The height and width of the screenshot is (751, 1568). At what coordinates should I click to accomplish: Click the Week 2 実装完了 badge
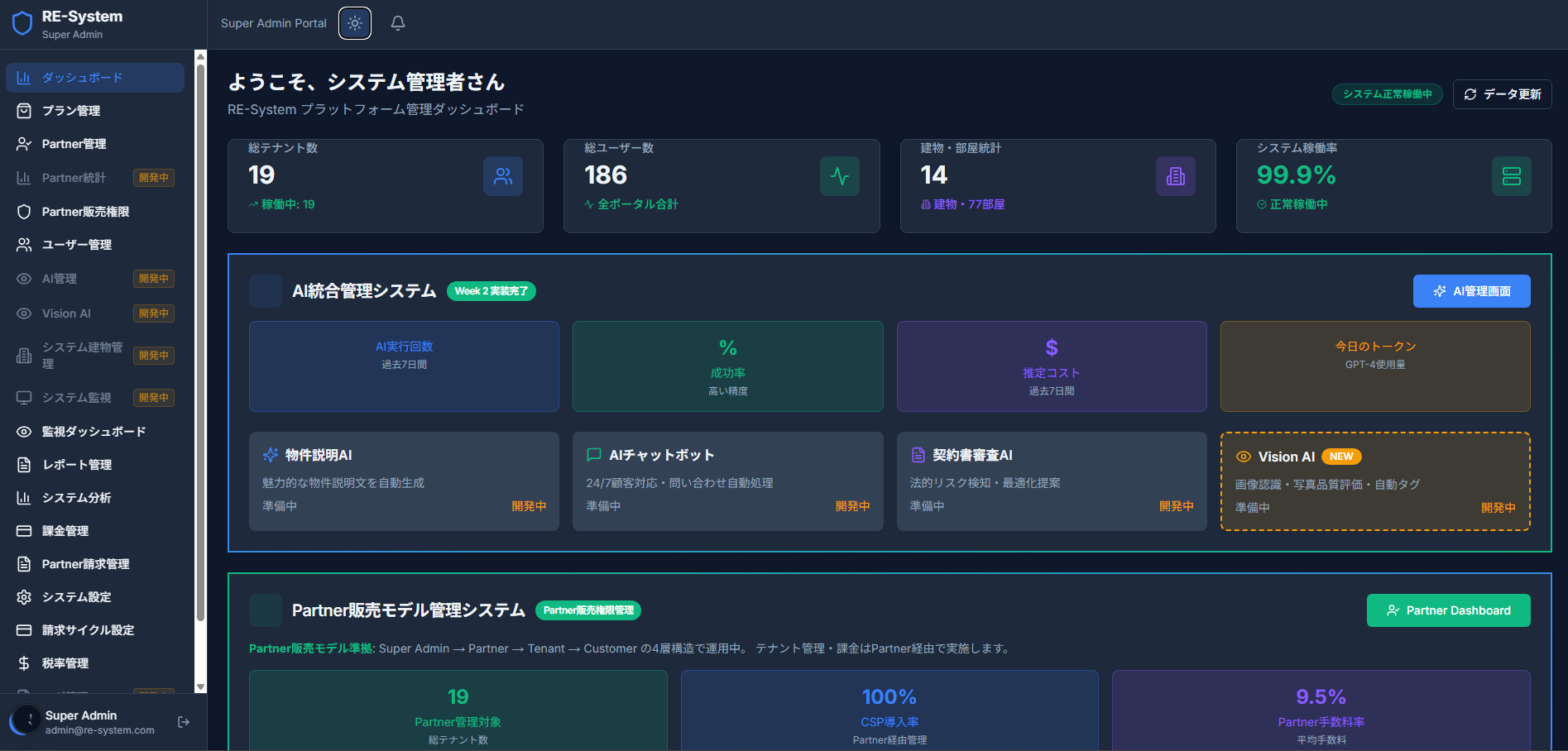[x=491, y=291]
